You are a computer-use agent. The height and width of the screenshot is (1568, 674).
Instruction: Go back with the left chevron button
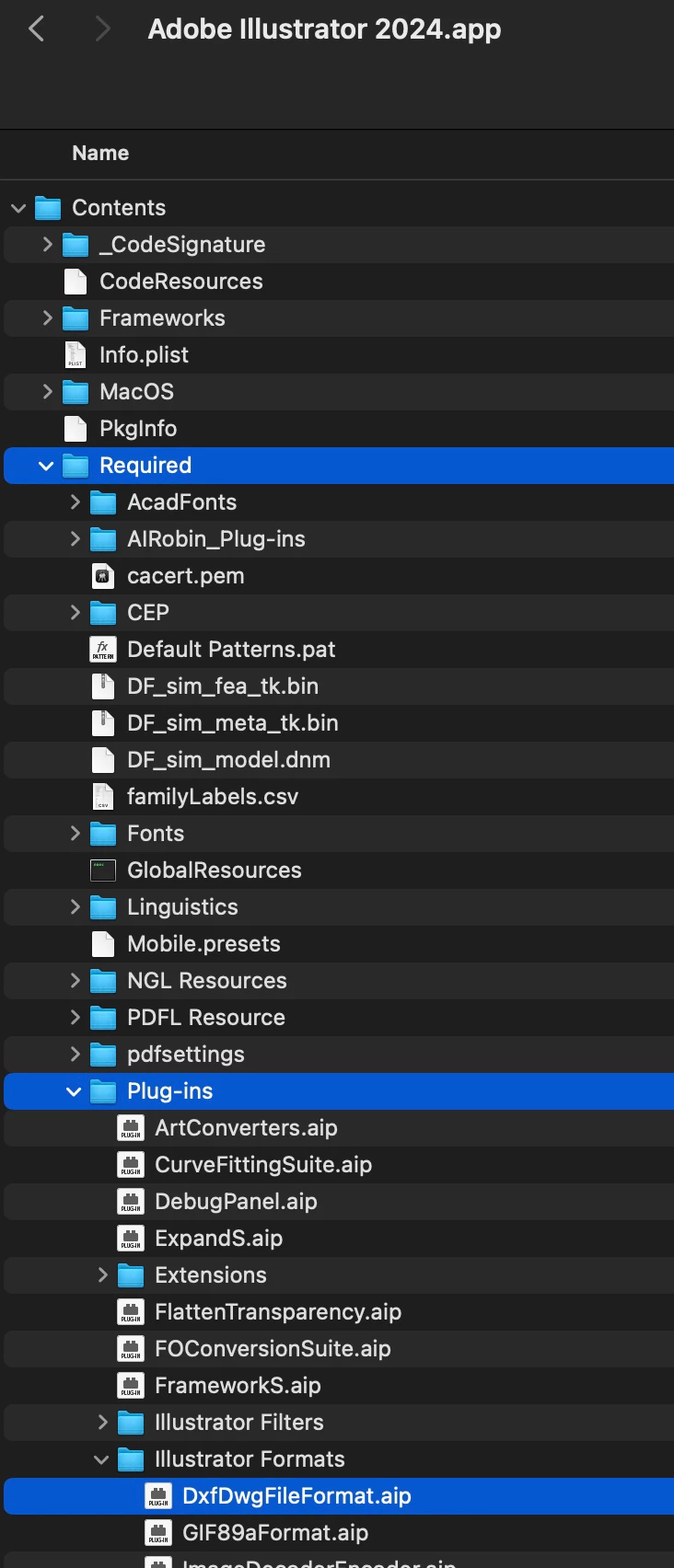point(37,29)
